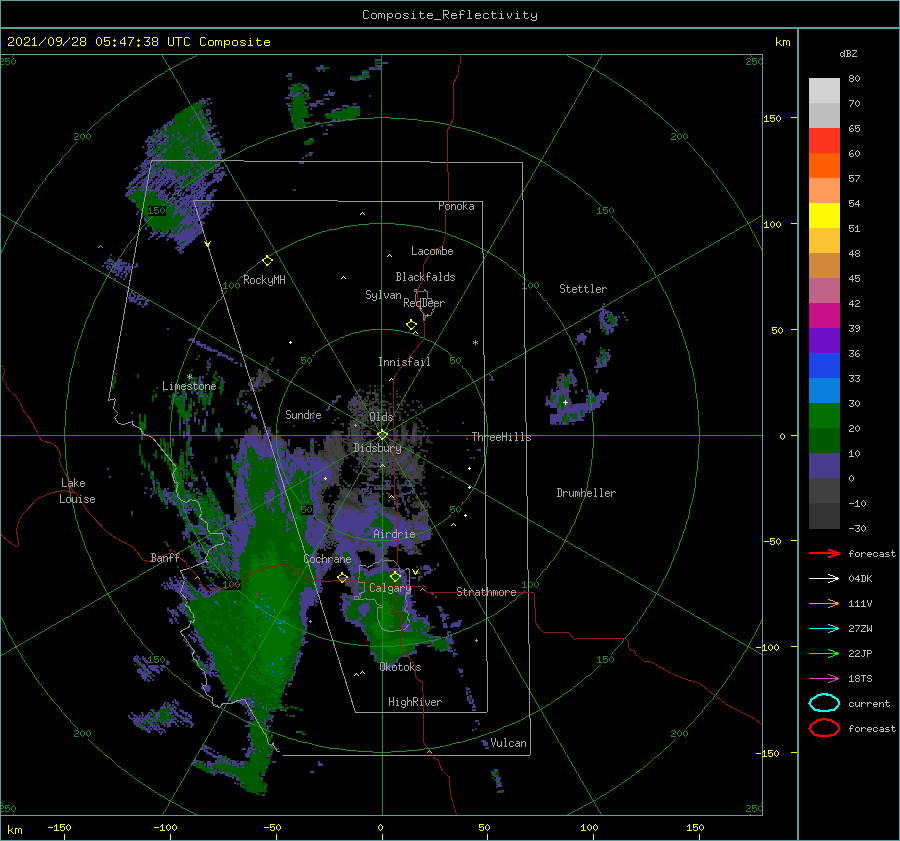Click the red forecast arrow in legend
Screen dimensions: 900x841
pos(824,553)
